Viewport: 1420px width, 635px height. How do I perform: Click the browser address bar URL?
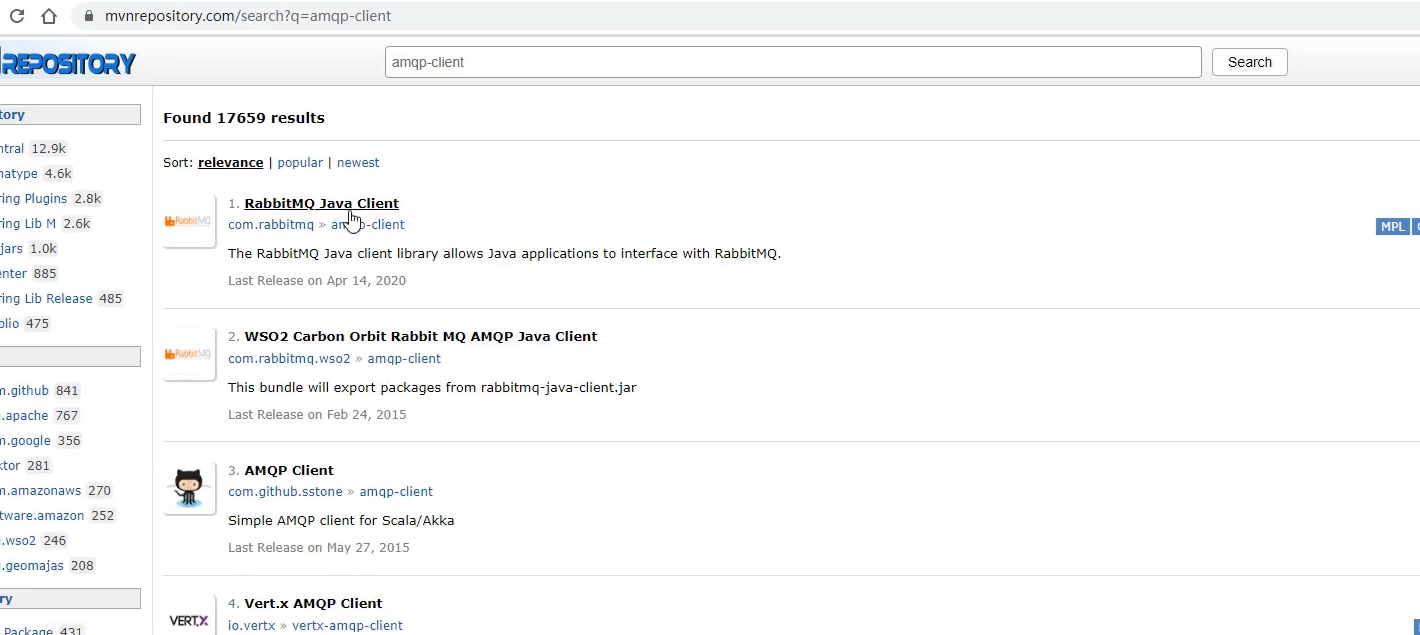(x=248, y=16)
